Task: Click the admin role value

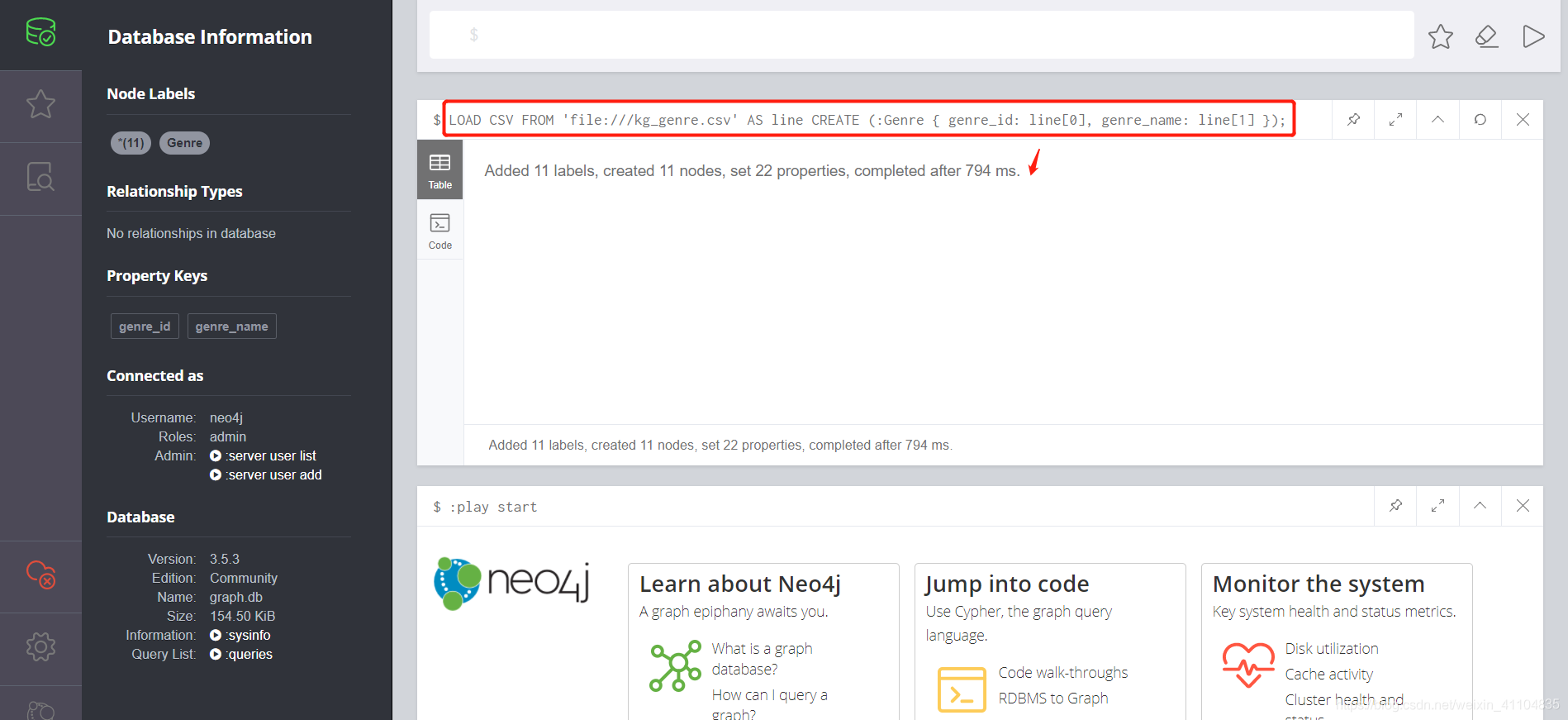Action: point(228,437)
